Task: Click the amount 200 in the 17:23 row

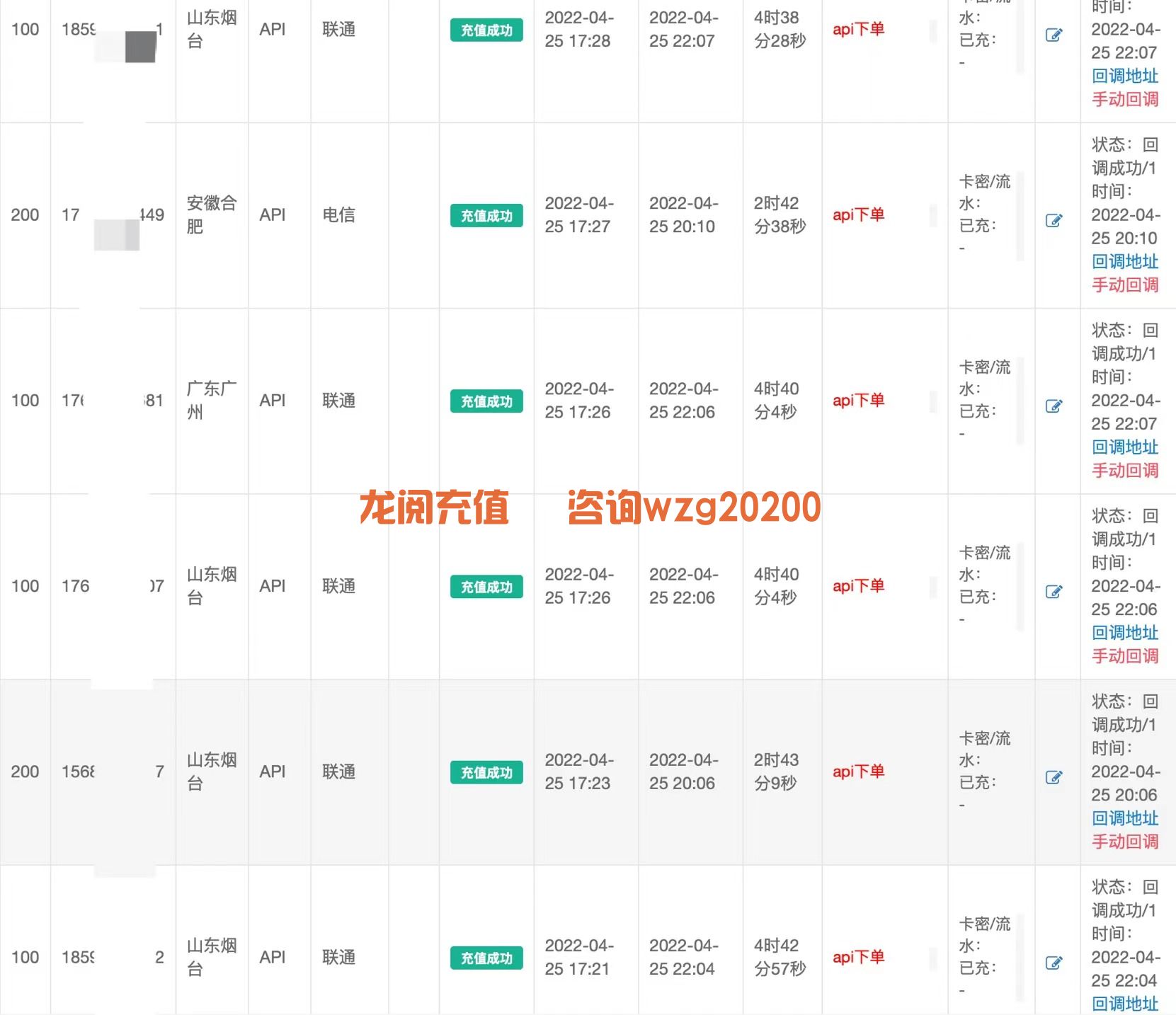Action: pyautogui.click(x=25, y=771)
